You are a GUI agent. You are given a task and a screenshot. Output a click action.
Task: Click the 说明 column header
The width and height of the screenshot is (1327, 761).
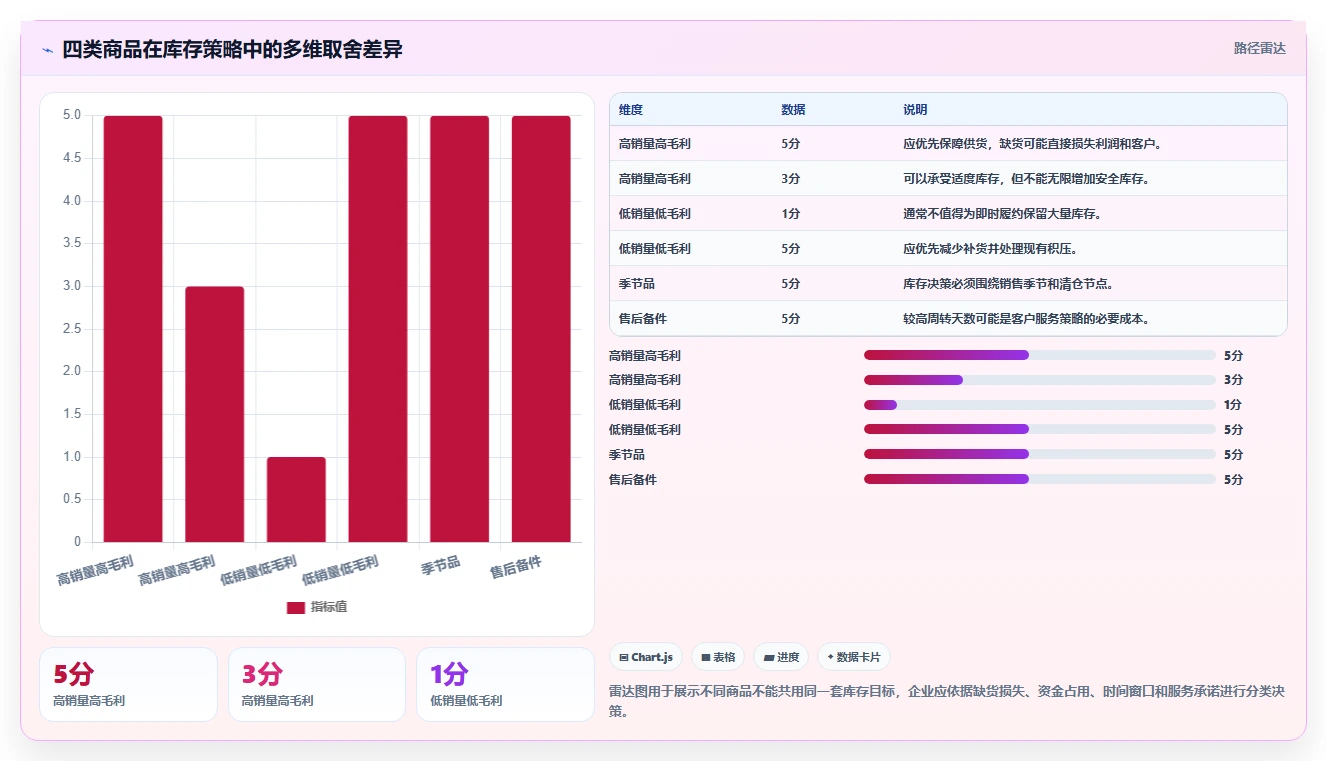pyautogui.click(x=915, y=110)
